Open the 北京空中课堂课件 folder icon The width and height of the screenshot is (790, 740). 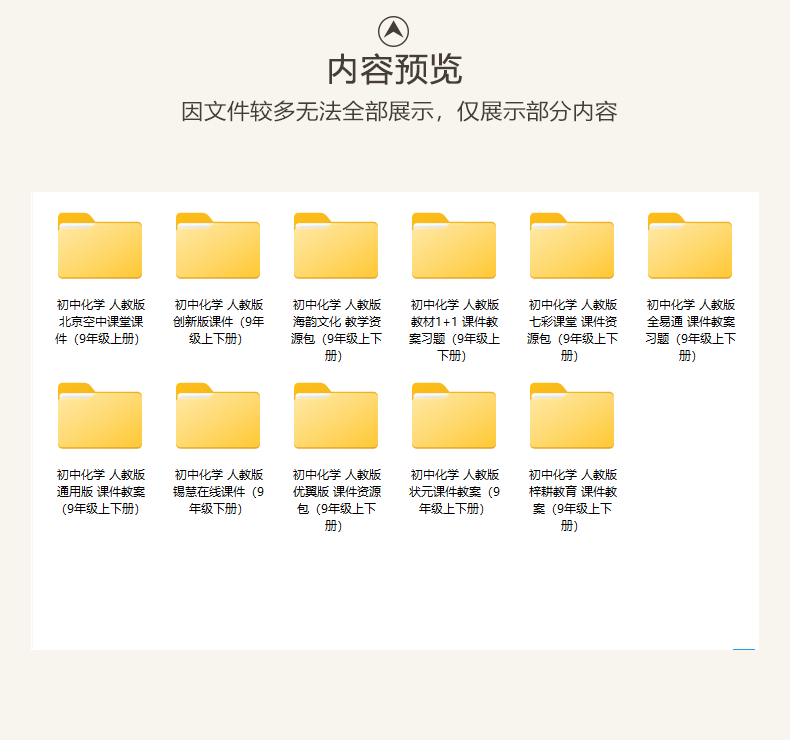[x=100, y=246]
